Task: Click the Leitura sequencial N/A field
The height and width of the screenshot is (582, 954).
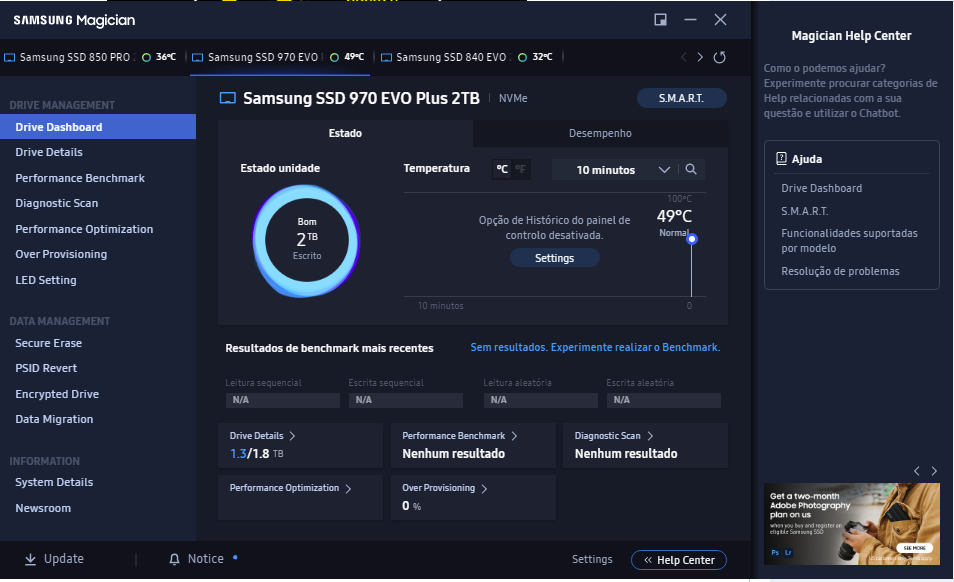Action: click(x=282, y=400)
